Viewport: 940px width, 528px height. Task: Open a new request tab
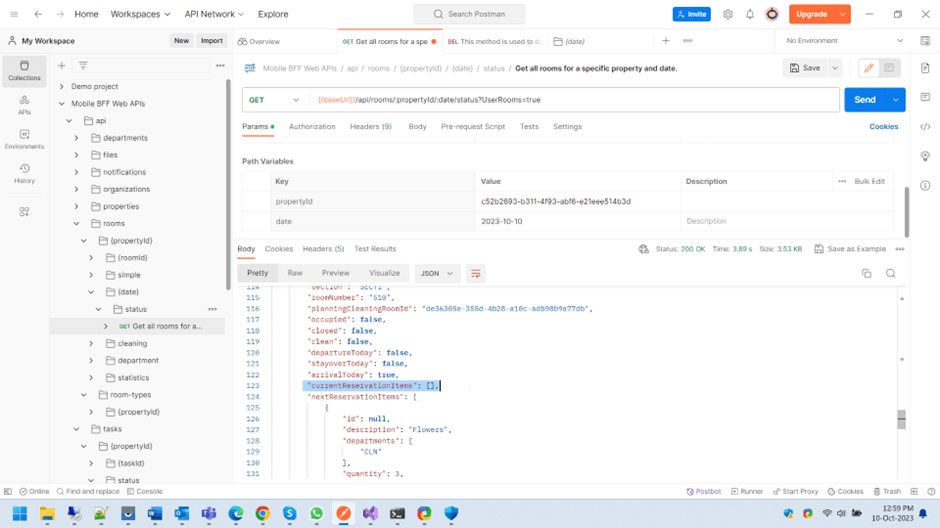(x=665, y=41)
